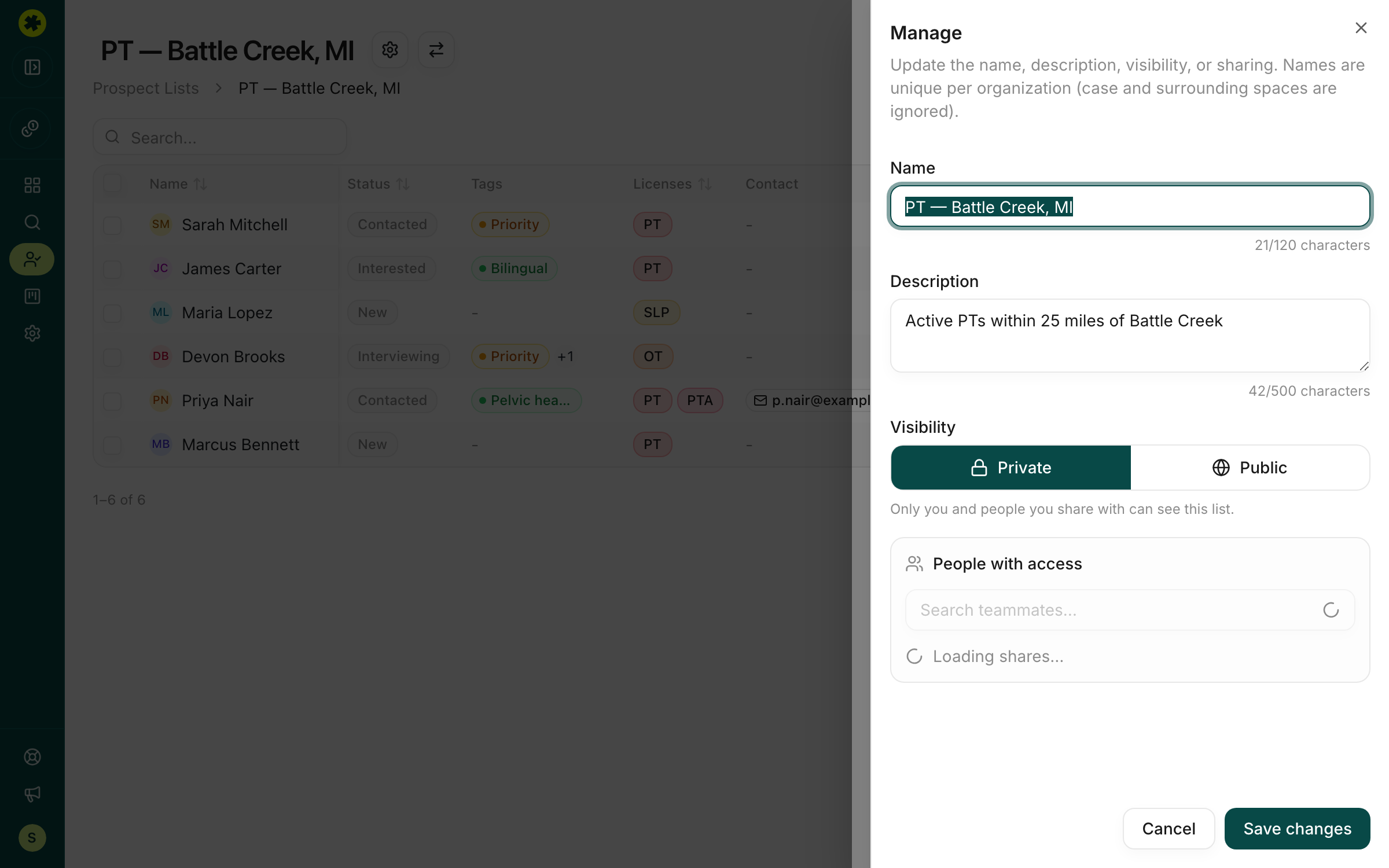The width and height of the screenshot is (1389, 868).
Task: Close the Manage panel
Action: [1361, 28]
